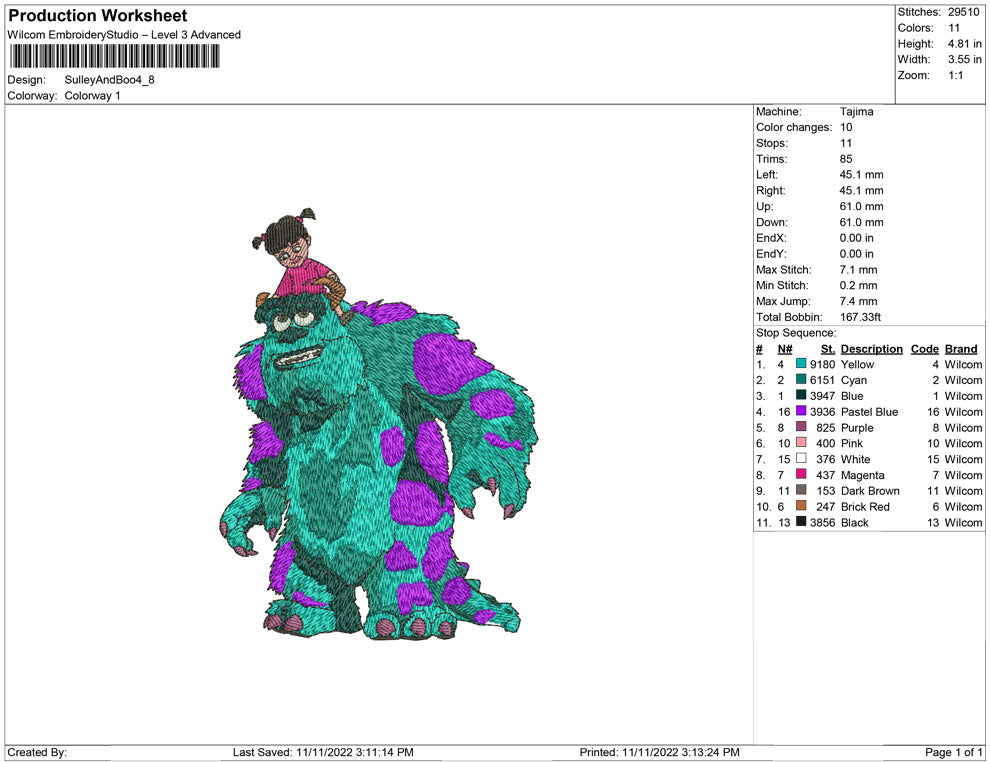
Task: Select the Pastel Blue color swatch
Action: [801, 412]
